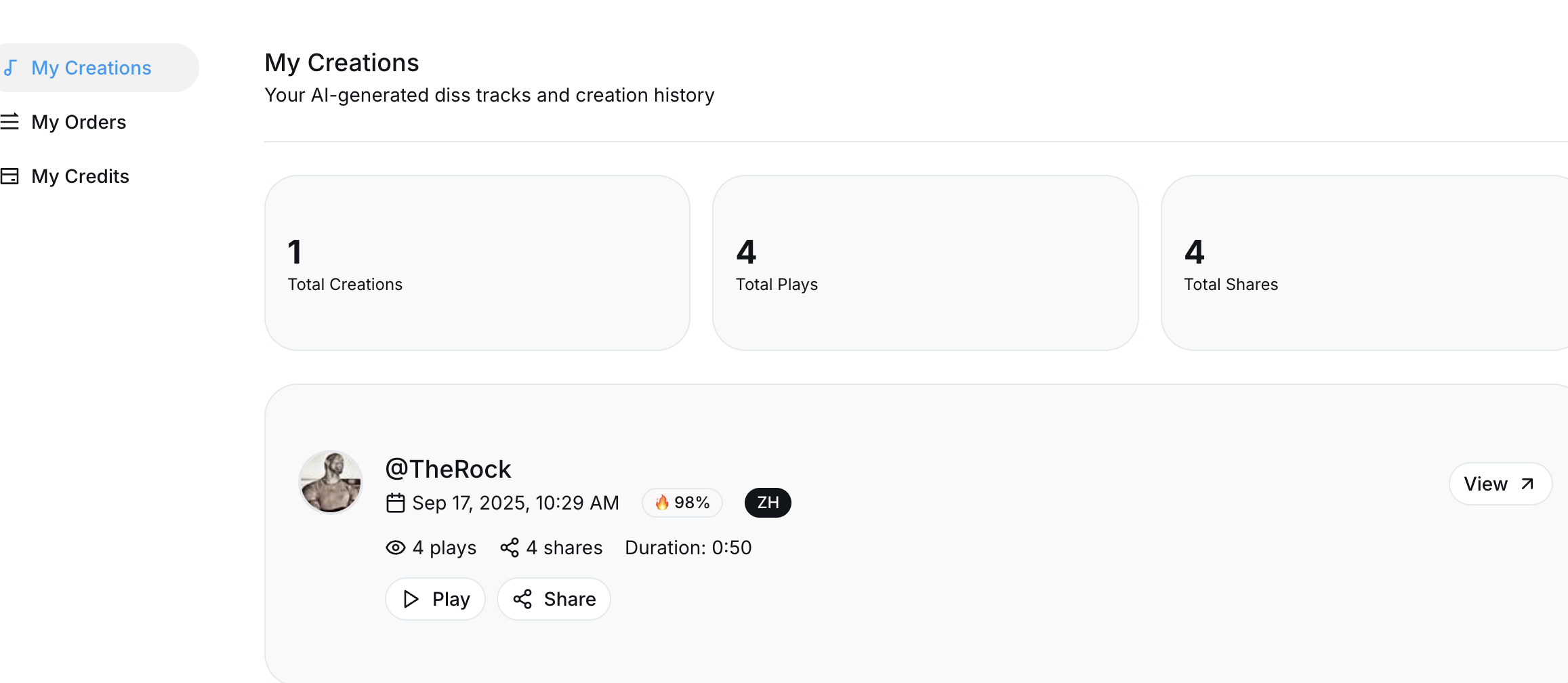The width and height of the screenshot is (1568, 683).
Task: Click the calendar icon next to Sep 17 date
Action: click(395, 503)
